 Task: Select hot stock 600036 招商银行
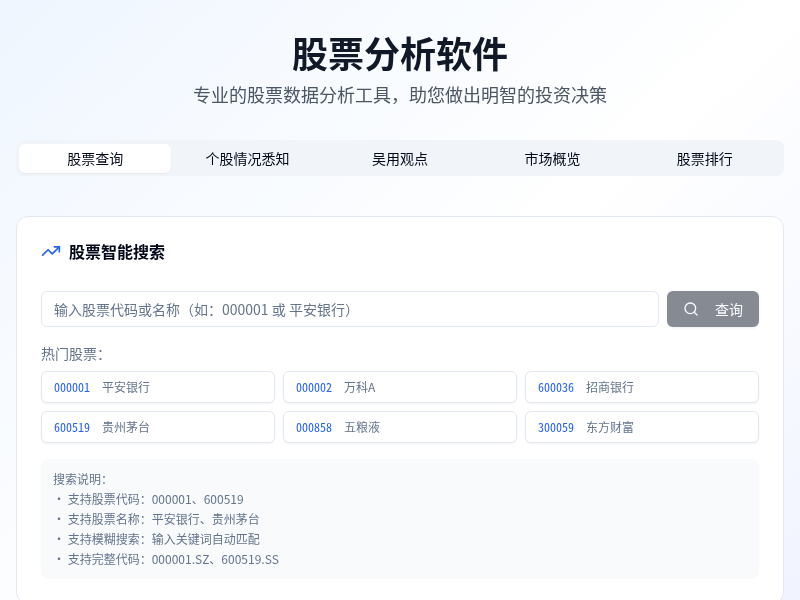[642, 387]
